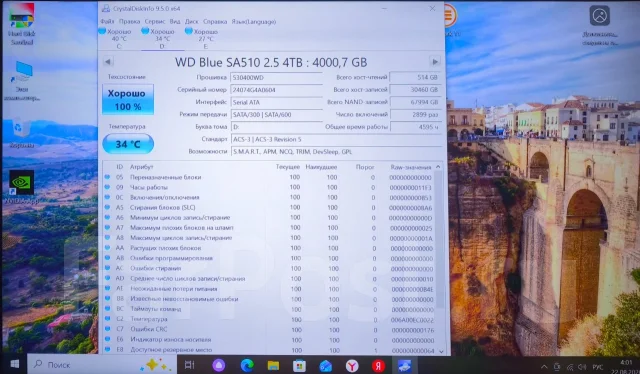Select attribute row AC Ошибки стирания
This screenshot has width=640, height=374.
point(269,269)
